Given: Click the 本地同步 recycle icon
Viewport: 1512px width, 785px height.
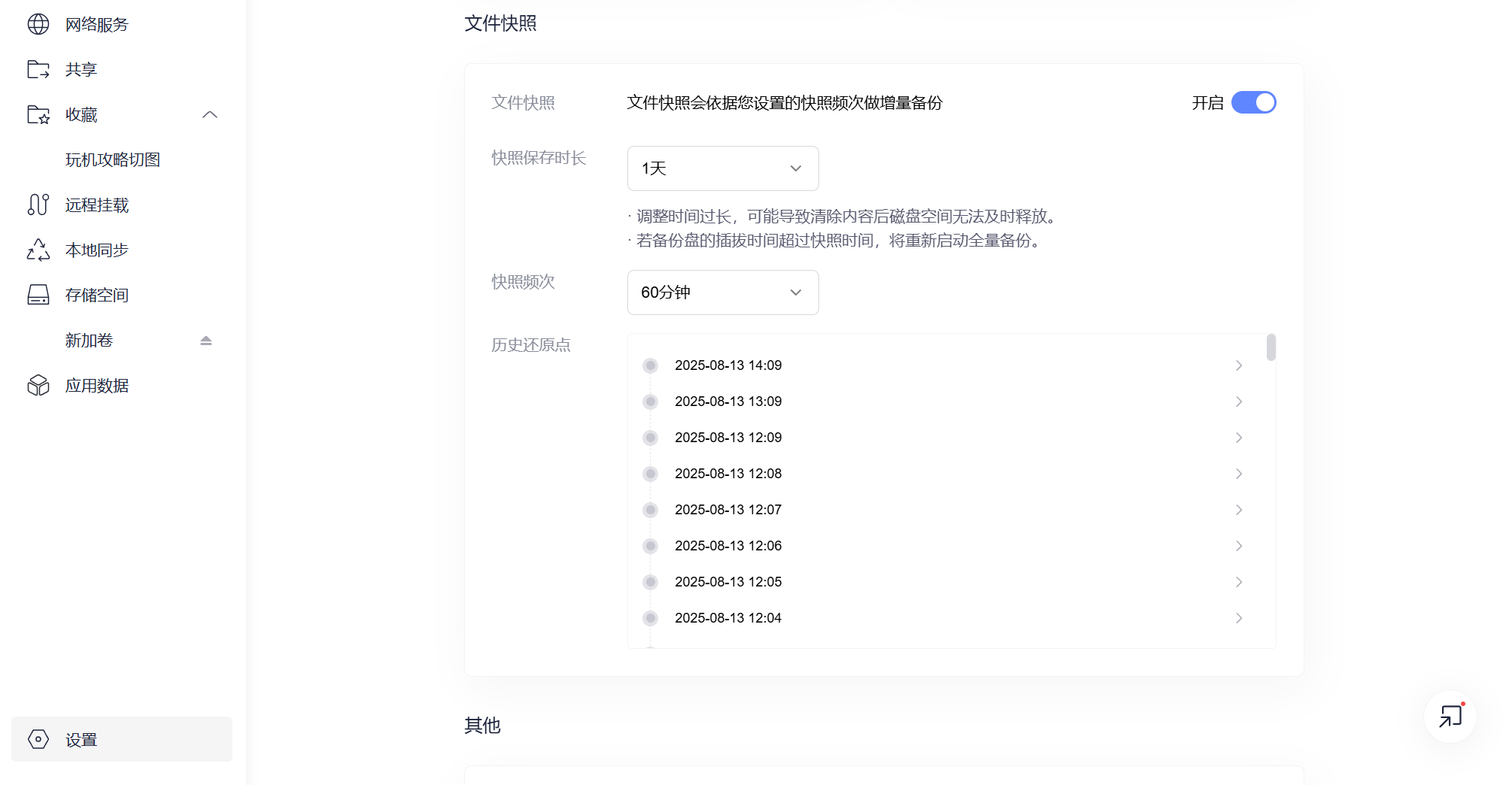Looking at the screenshot, I should pos(38,250).
